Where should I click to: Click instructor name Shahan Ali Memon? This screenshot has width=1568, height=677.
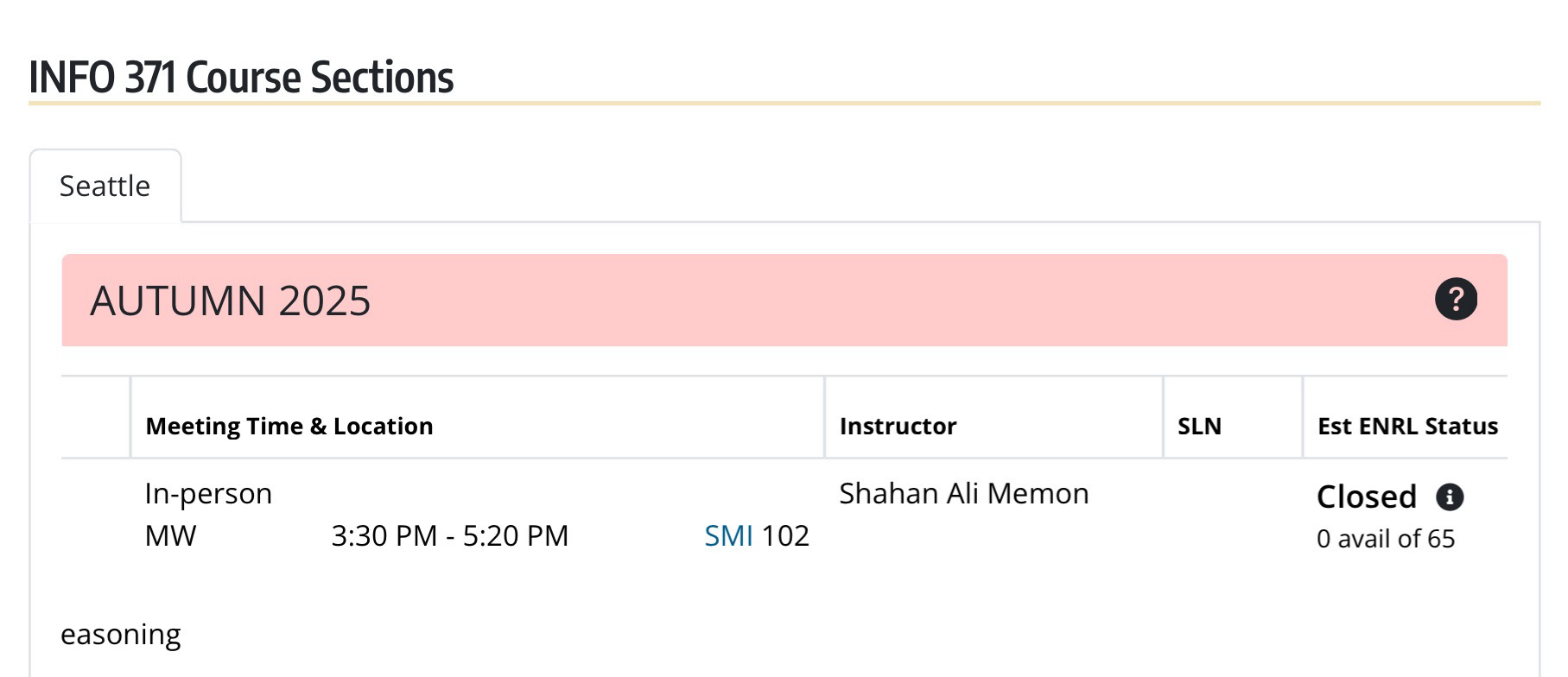coord(963,493)
